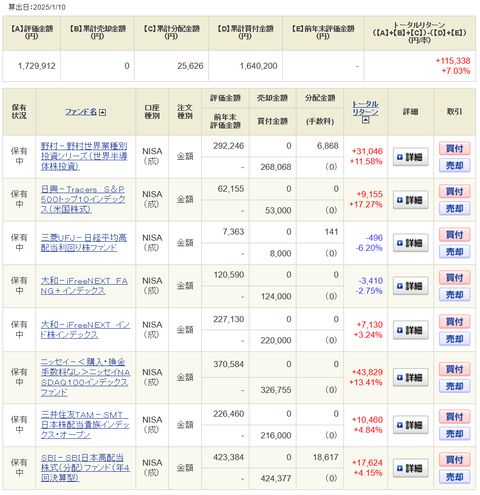Click 売却 for Tracers S&P500トップ10 fund
Viewport: 480px width, 495px height.
point(454,208)
